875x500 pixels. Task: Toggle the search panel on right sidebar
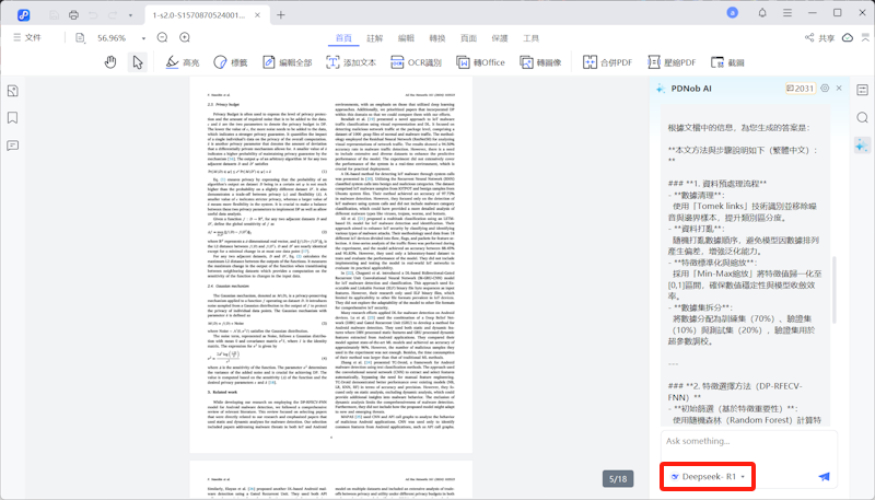(x=862, y=117)
